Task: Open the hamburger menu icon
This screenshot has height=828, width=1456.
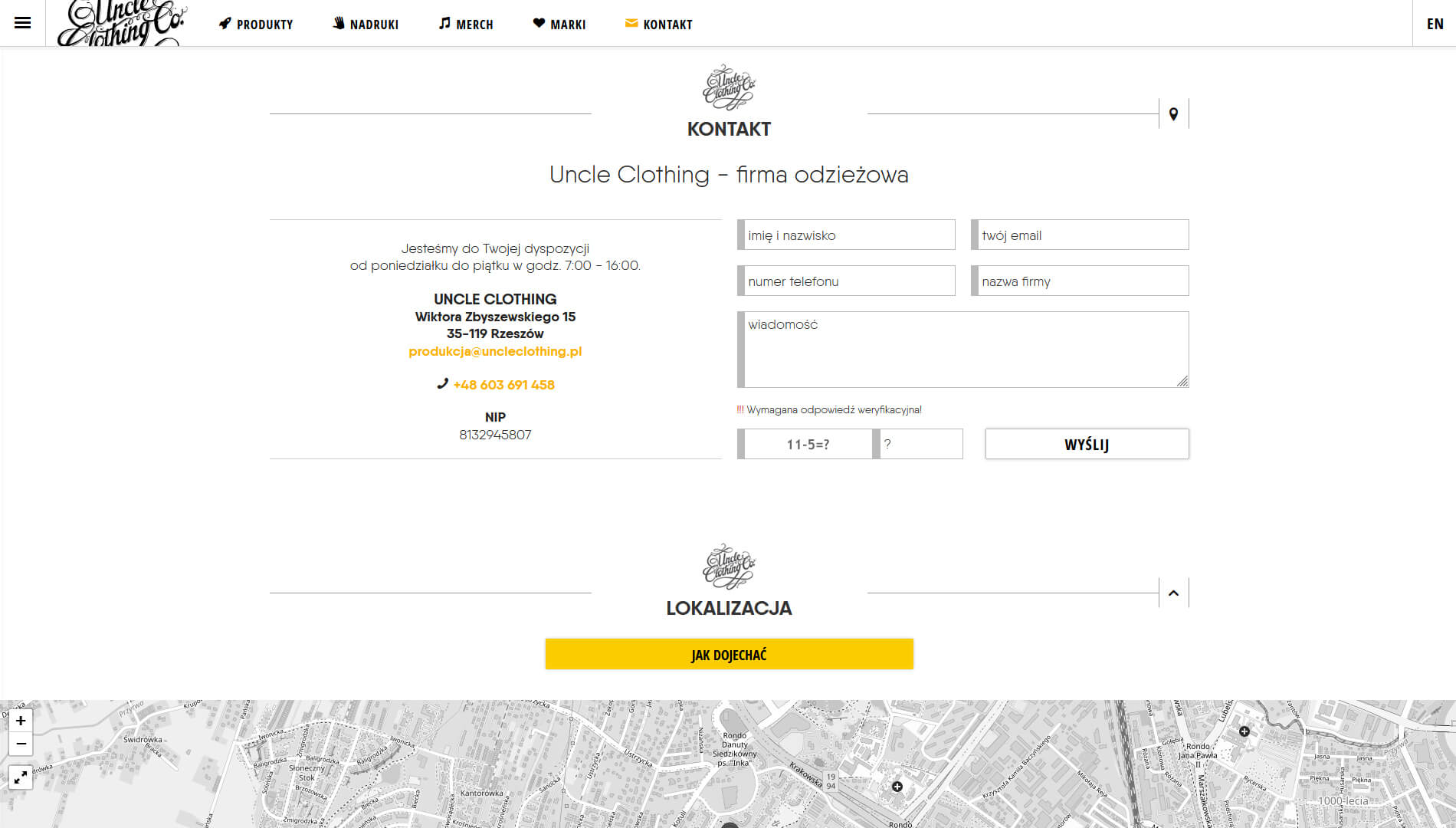Action: tap(22, 23)
